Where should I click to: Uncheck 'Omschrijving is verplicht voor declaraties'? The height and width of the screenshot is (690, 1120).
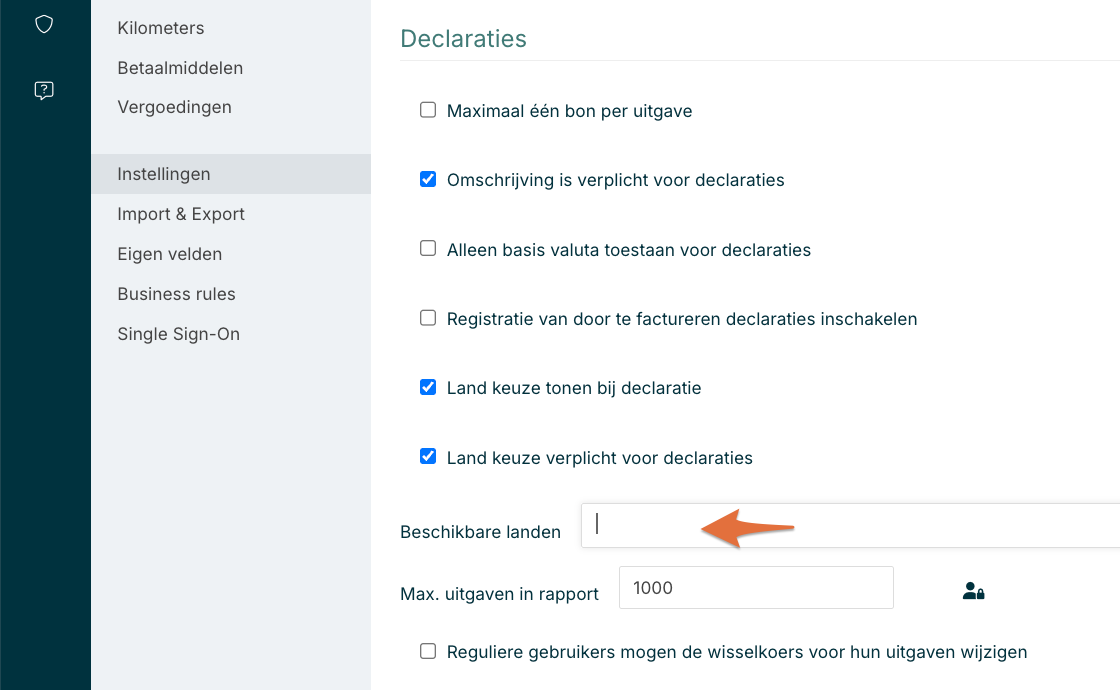coord(428,180)
